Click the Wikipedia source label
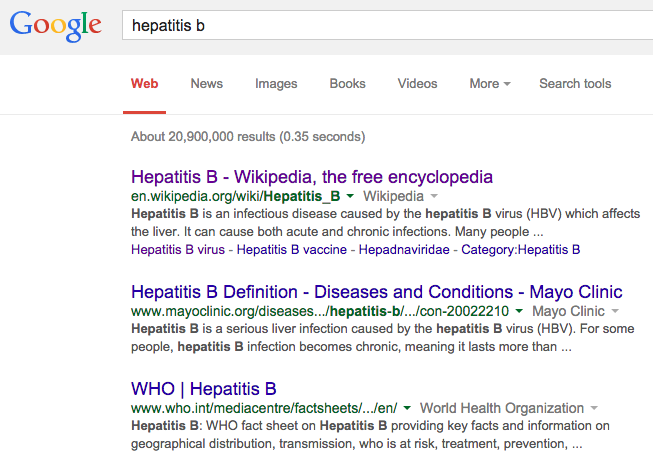The image size is (653, 464). (x=393, y=196)
